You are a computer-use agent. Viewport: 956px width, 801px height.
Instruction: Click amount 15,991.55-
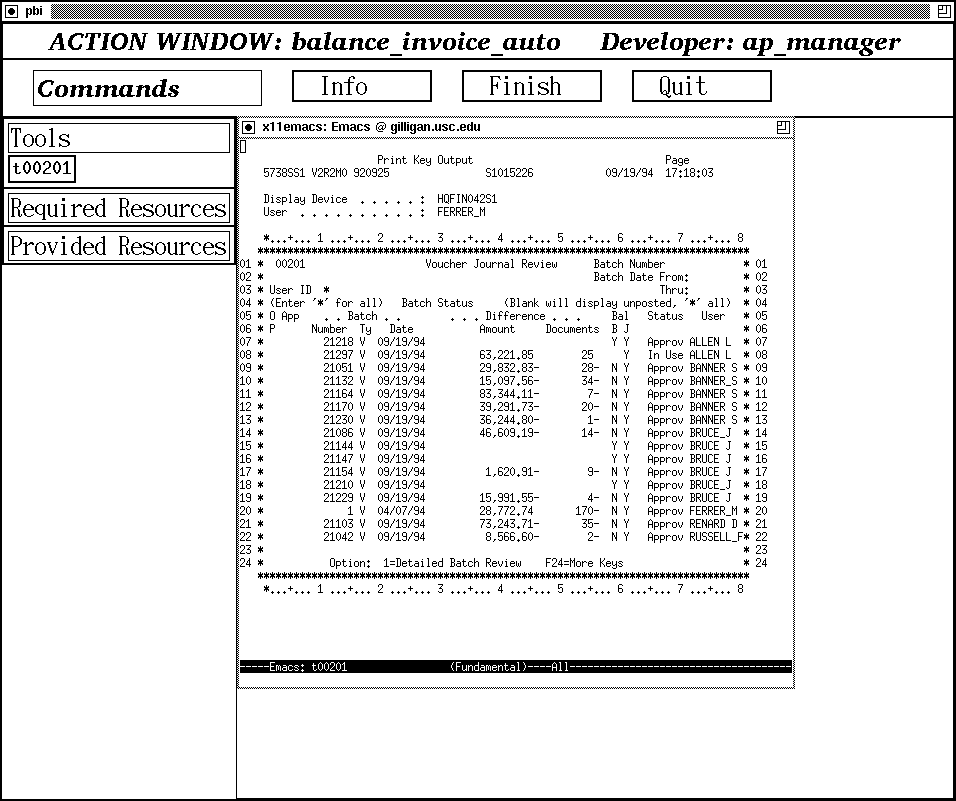509,498
